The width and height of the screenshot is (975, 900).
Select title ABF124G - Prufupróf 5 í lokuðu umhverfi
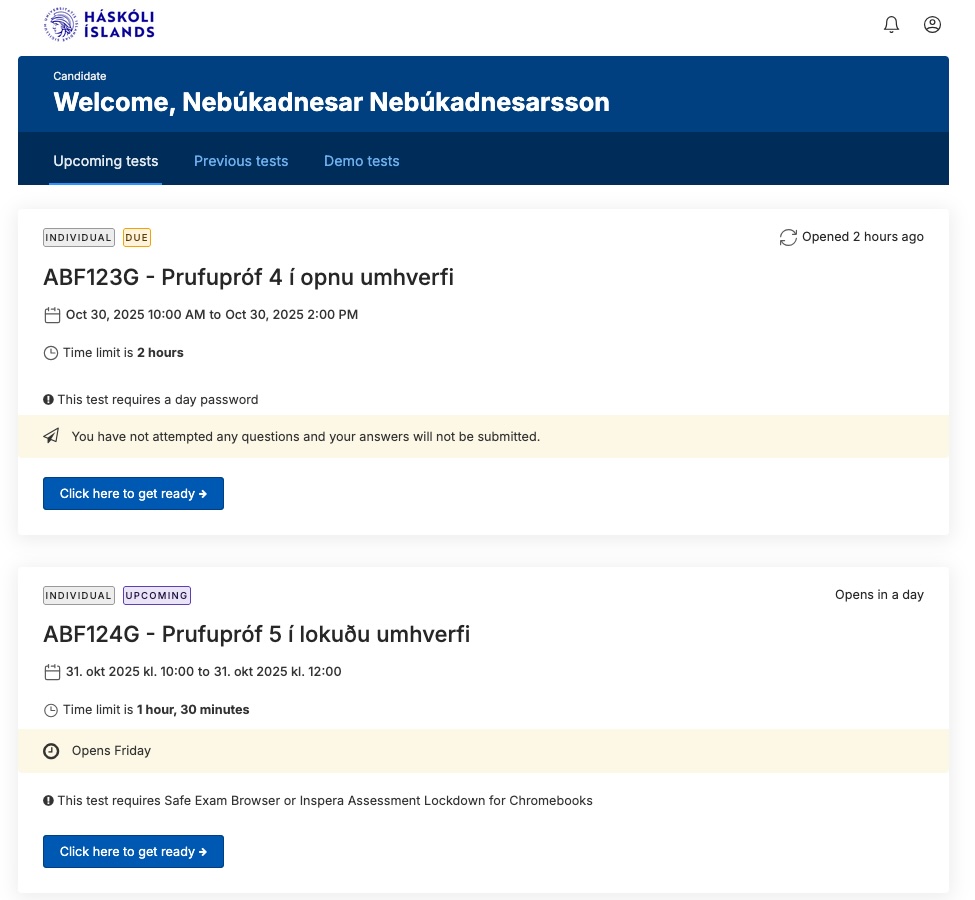pyautogui.click(x=256, y=634)
